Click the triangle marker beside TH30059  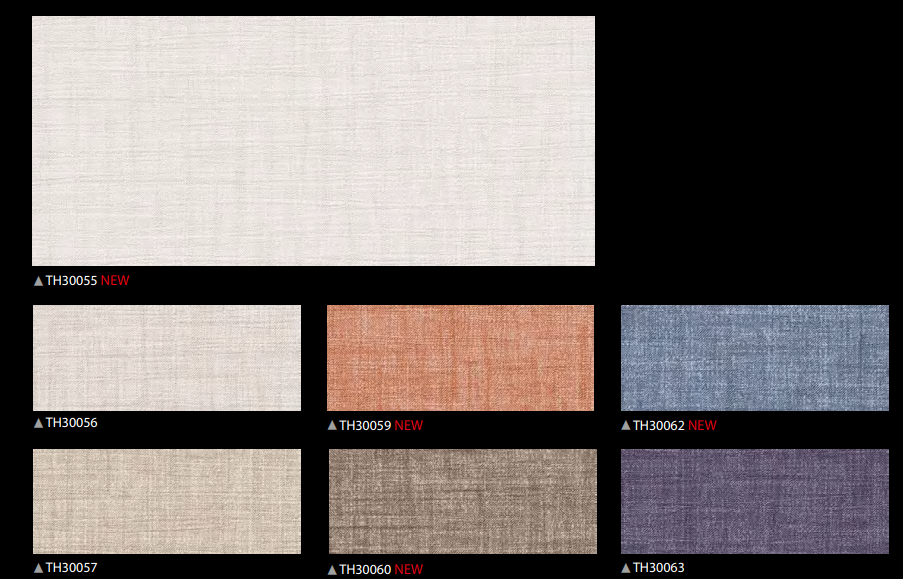332,425
